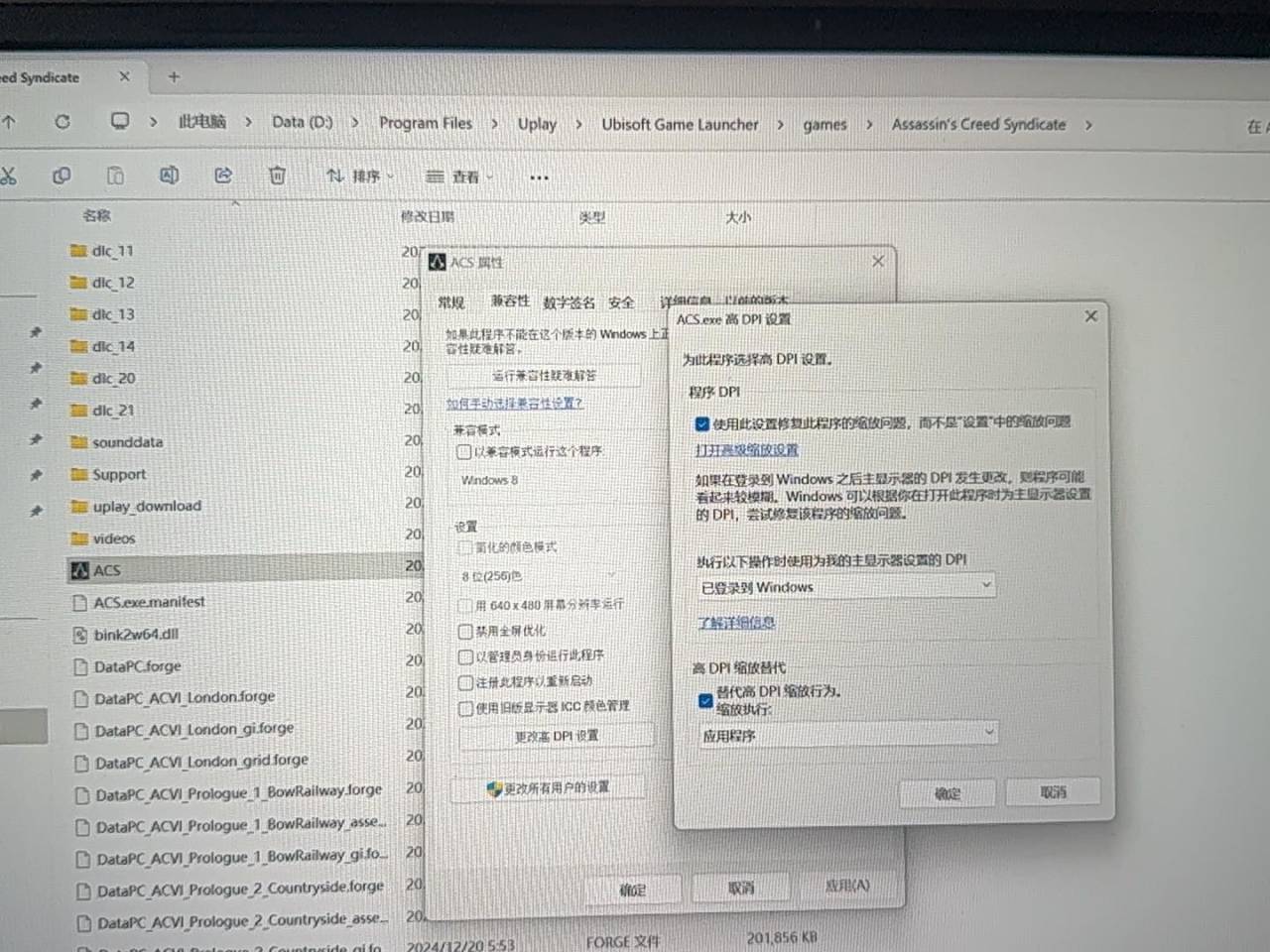Select DataPC_ACVI_London.forge file name
The height and width of the screenshot is (952, 1270).
185,698
